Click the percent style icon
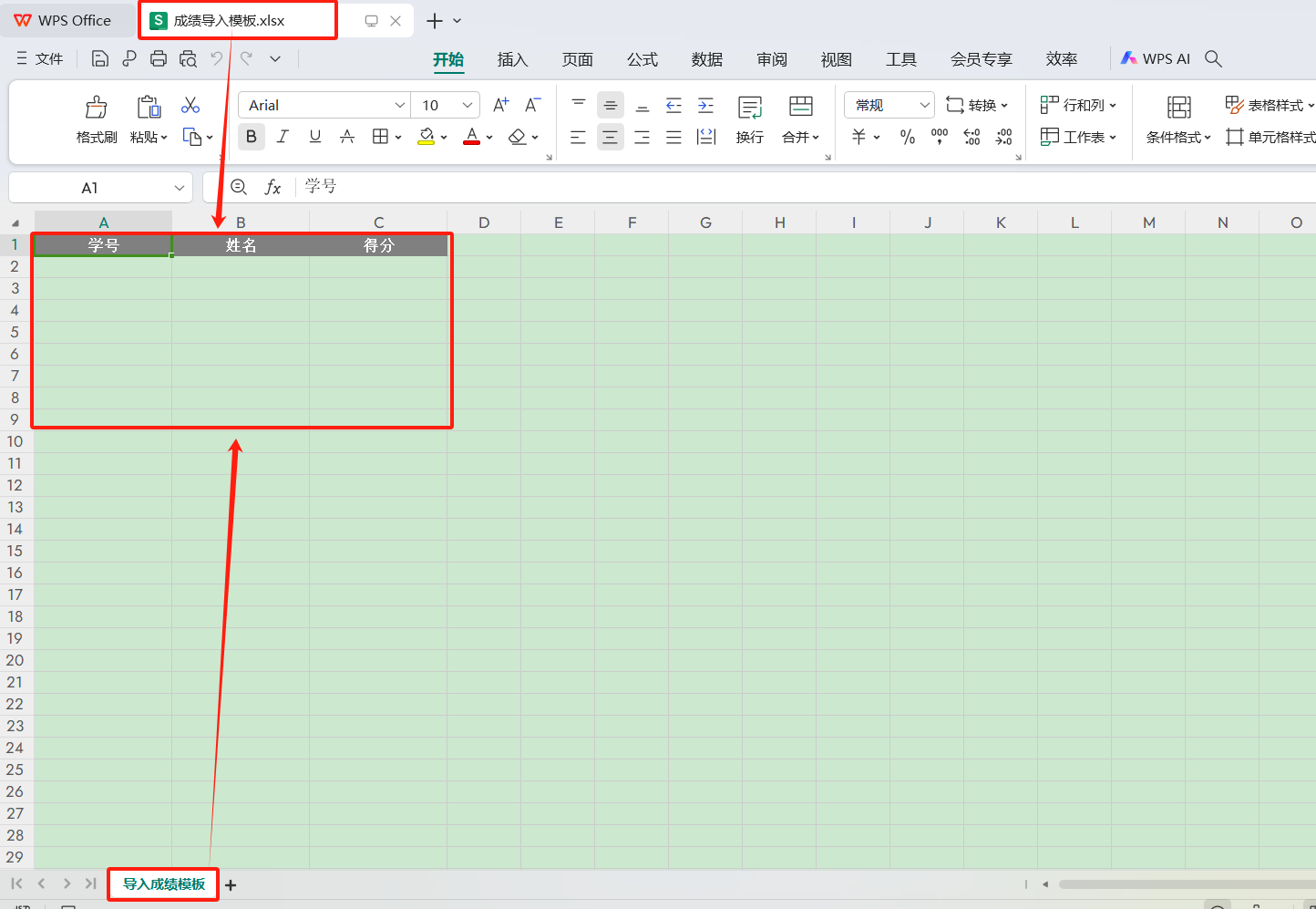 907,137
